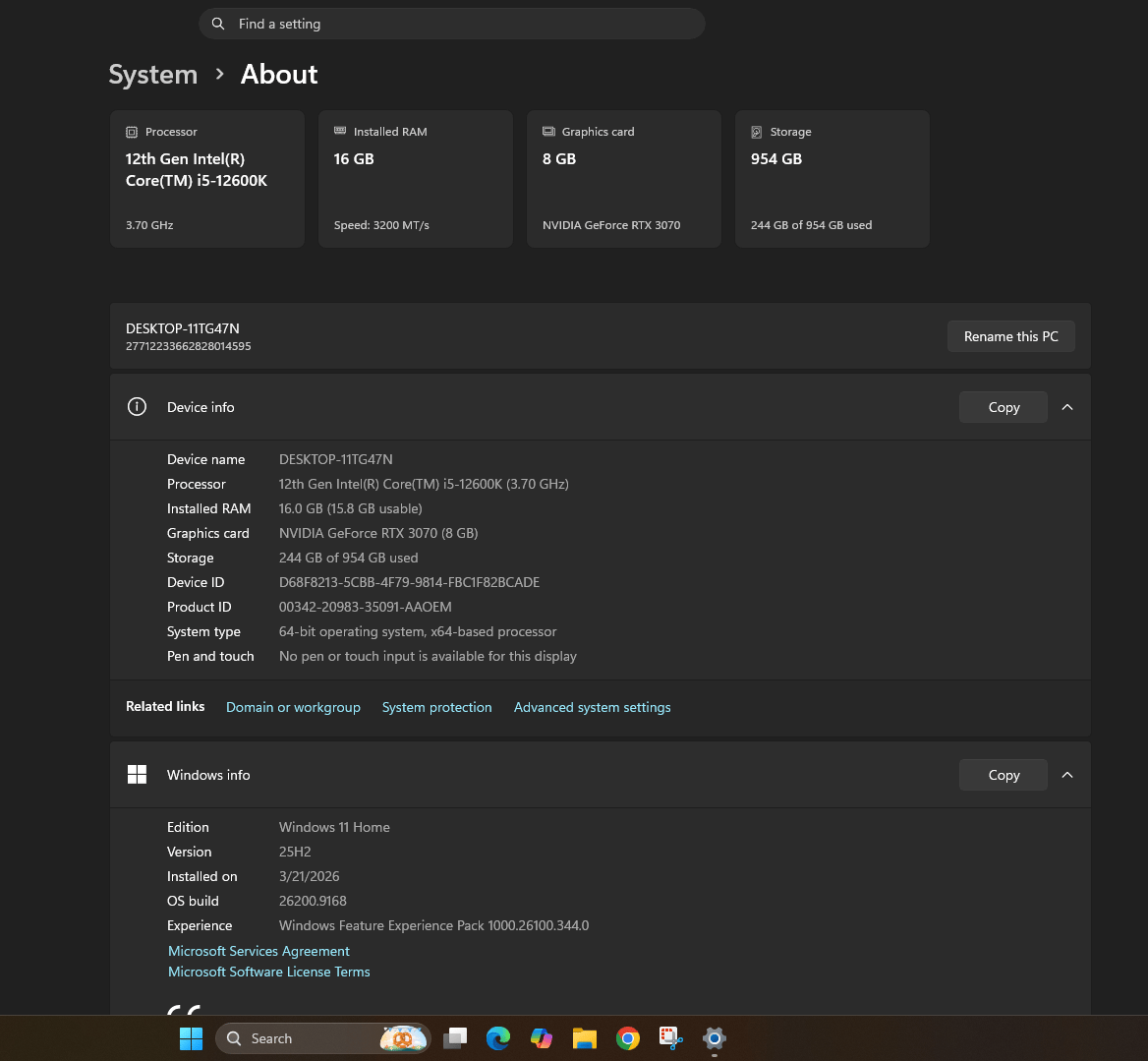Click Device name value in Device info list
This screenshot has width=1148, height=1061.
tap(336, 459)
